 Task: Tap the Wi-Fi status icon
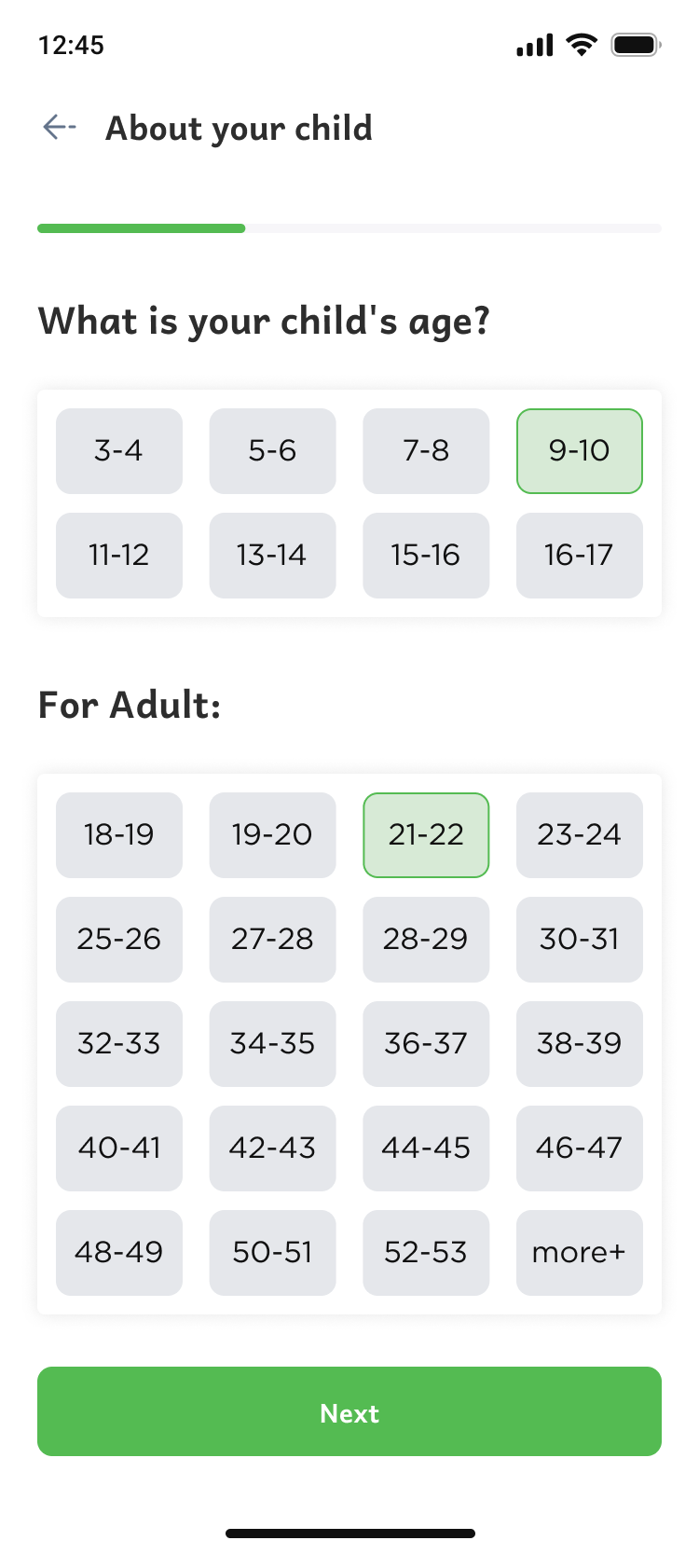tap(582, 45)
